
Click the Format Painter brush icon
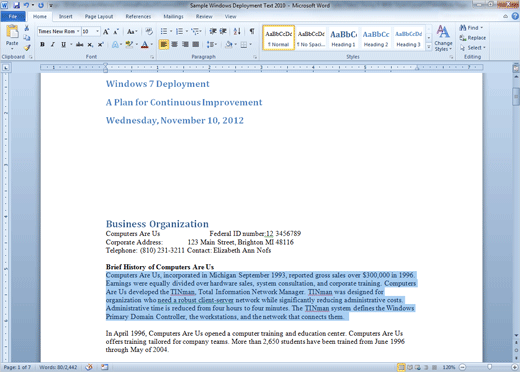[27, 48]
